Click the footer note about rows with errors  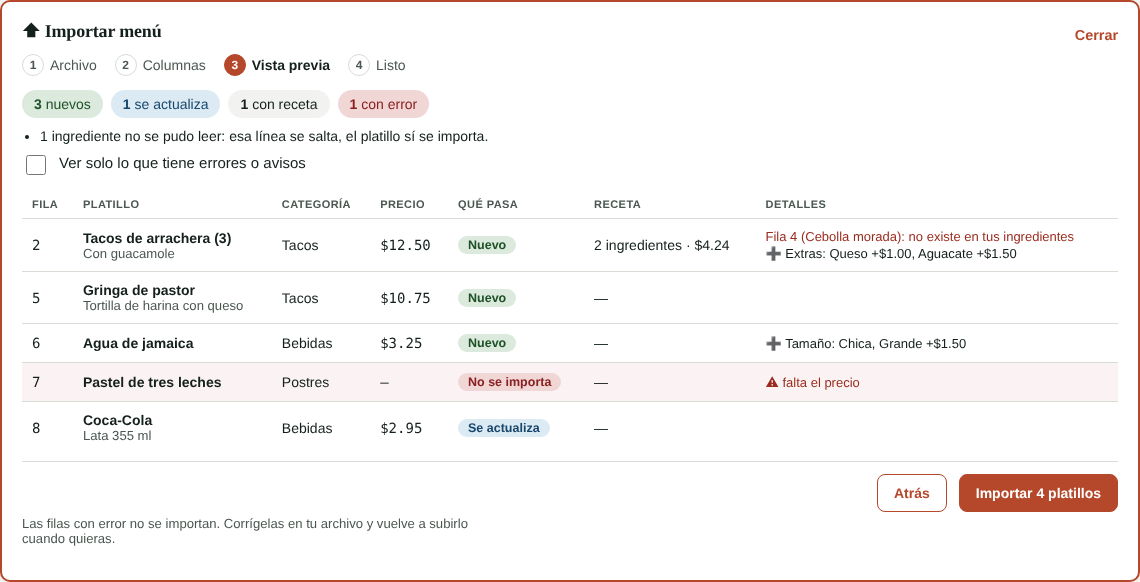pyautogui.click(x=245, y=531)
